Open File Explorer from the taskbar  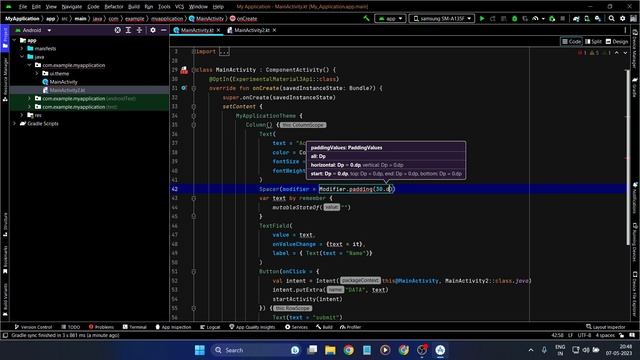(x=330, y=350)
